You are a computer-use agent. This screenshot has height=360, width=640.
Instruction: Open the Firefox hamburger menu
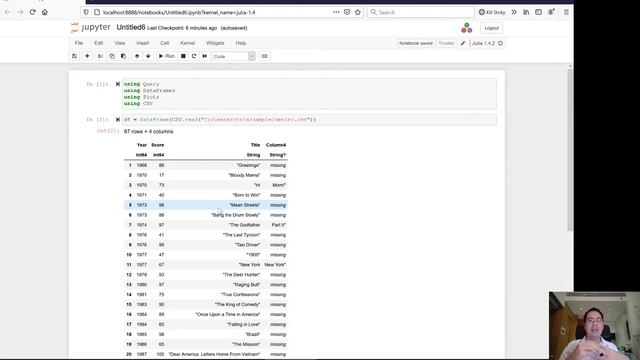tap(566, 12)
